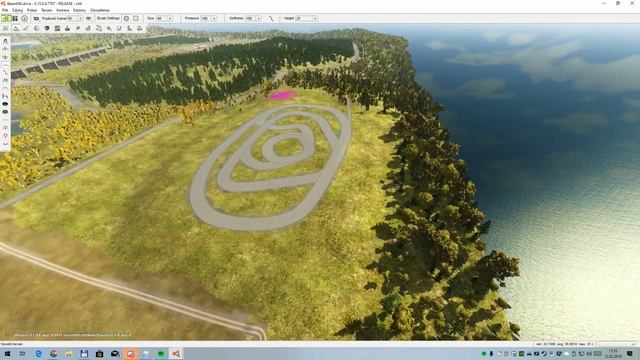Viewport: 640px width, 360px height.
Task: Open the Terrain Painter tool
Action: coord(26,29)
